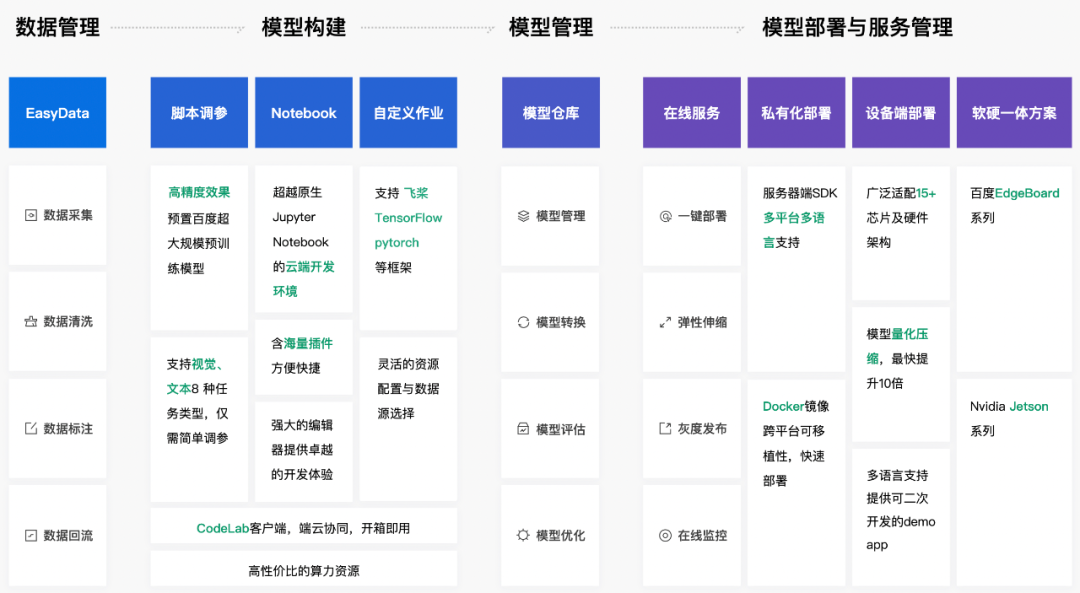The image size is (1080, 593).
Task: Click the 模型评估 label
Action: 561,429
